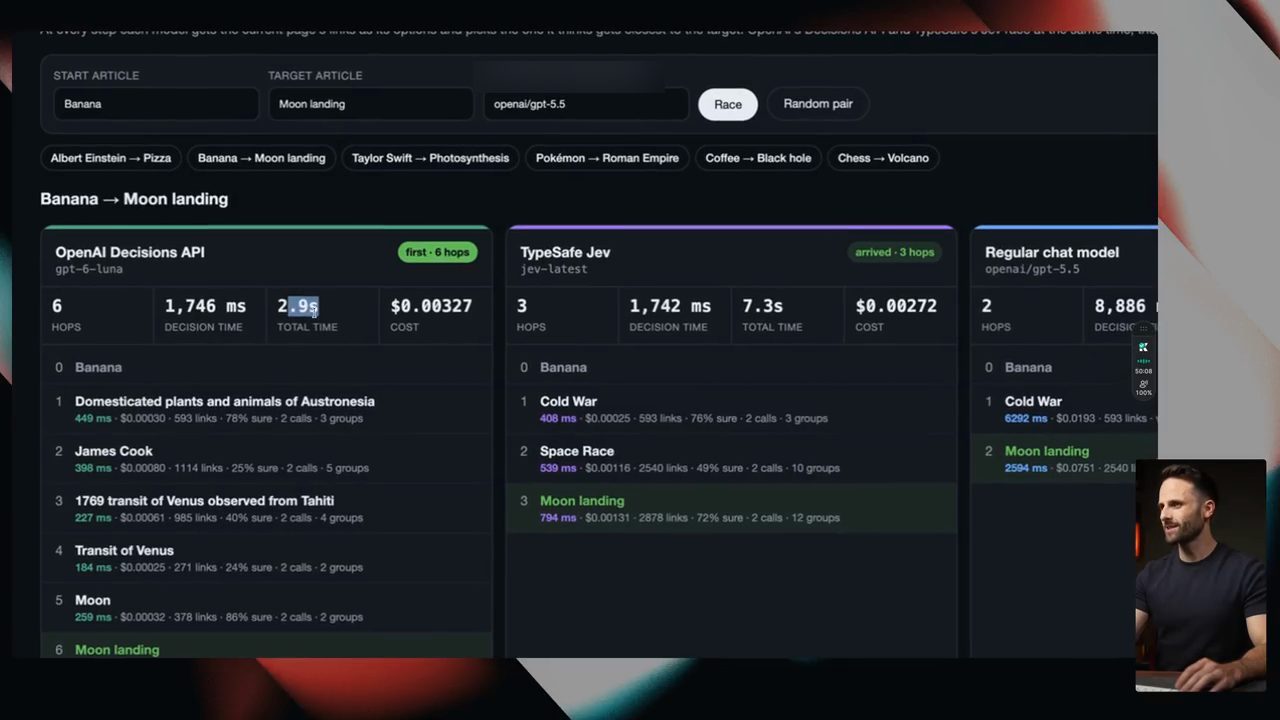
Task: Click the $0.00272 cost value
Action: point(896,306)
